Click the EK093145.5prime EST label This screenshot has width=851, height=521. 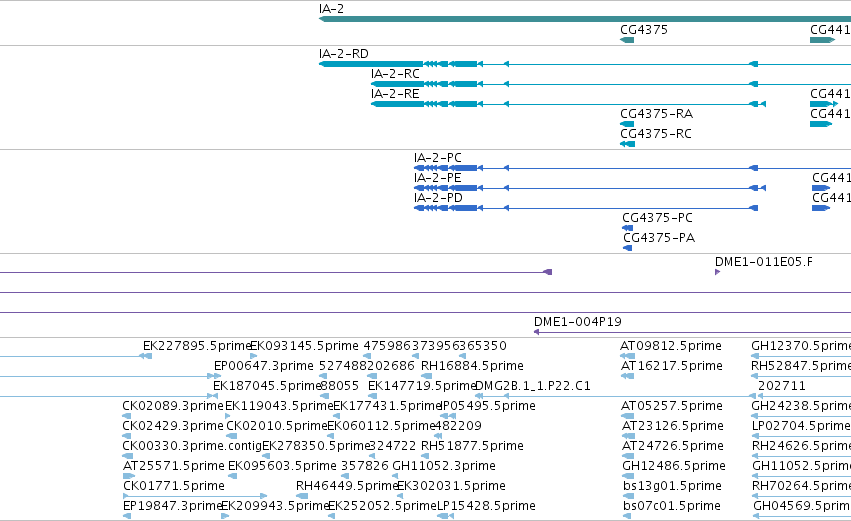click(304, 346)
